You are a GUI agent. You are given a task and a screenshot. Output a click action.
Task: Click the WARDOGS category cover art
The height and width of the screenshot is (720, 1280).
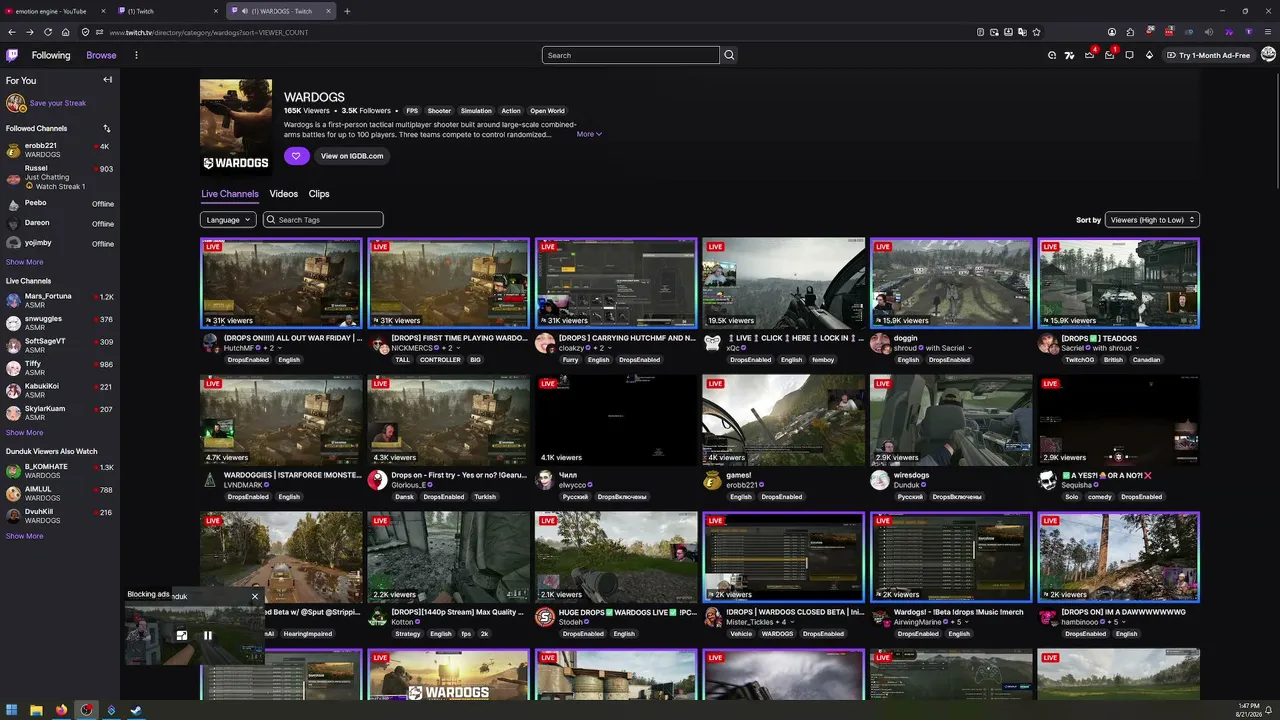click(x=236, y=128)
